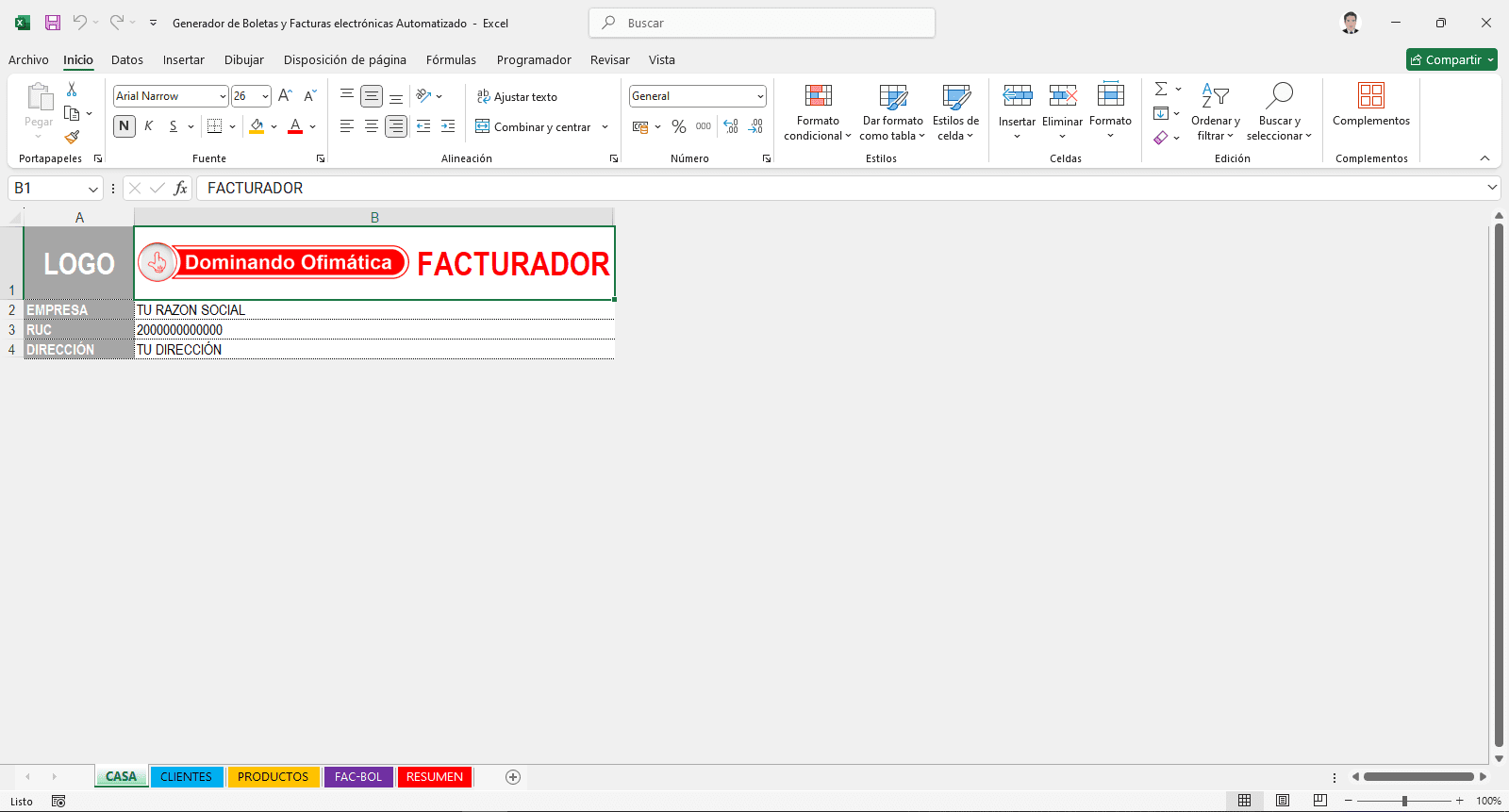The height and width of the screenshot is (812, 1509).
Task: Switch to Page Break Preview view
Action: [x=1320, y=801]
